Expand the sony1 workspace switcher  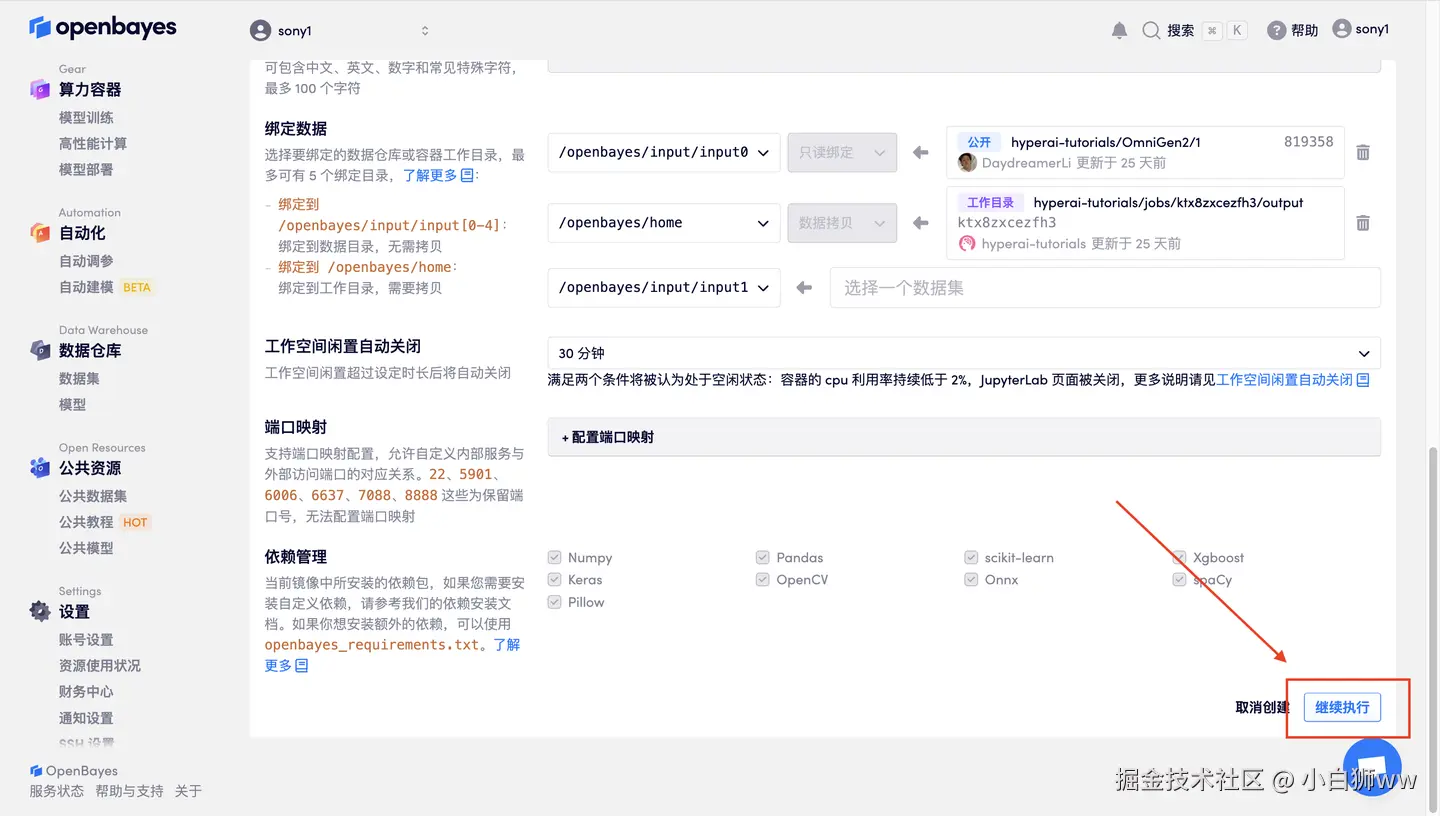click(x=425, y=31)
